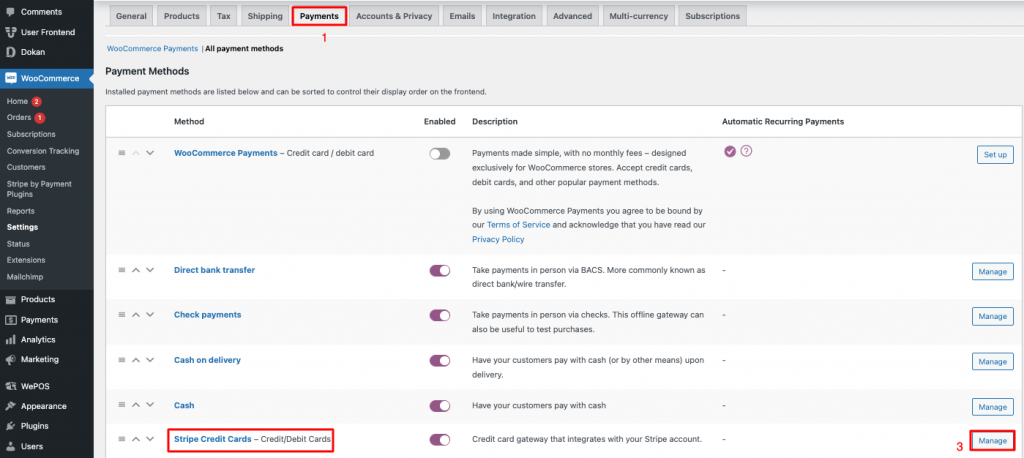Open Stripe by Payment Plugins submenu item
This screenshot has width=1024, height=458.
[x=39, y=189]
